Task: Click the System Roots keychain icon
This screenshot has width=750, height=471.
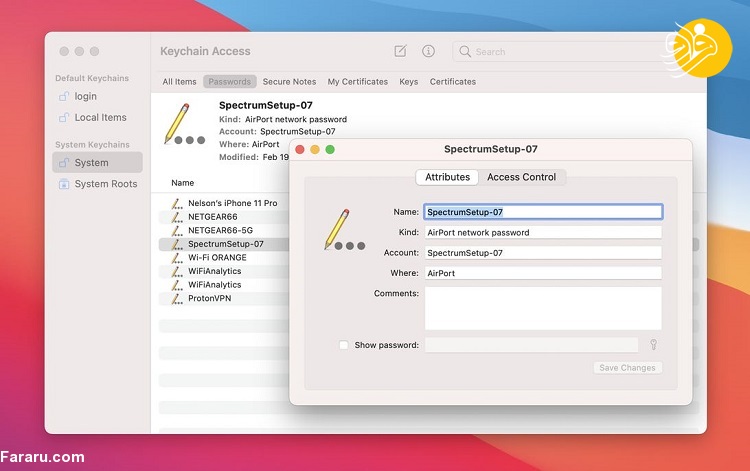Action: 64,184
